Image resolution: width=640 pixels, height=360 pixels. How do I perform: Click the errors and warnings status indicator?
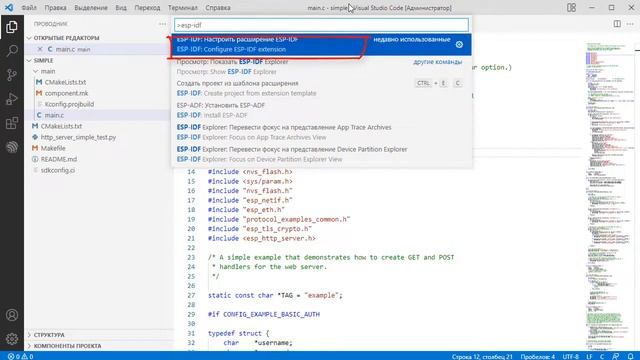(x=20, y=356)
